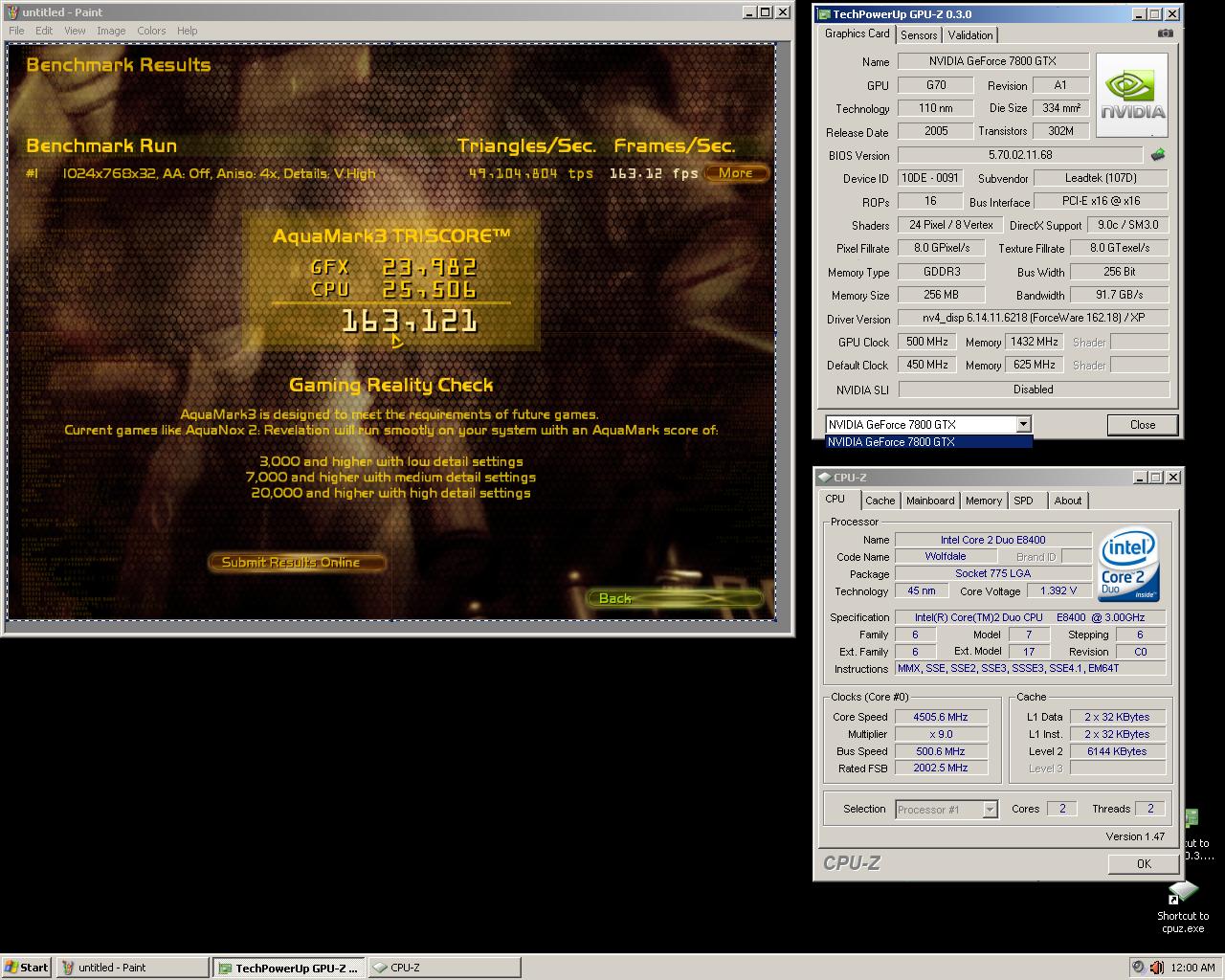Expand the GPU selection dropdown arrow
This screenshot has height=980, width=1225.
[1023, 424]
